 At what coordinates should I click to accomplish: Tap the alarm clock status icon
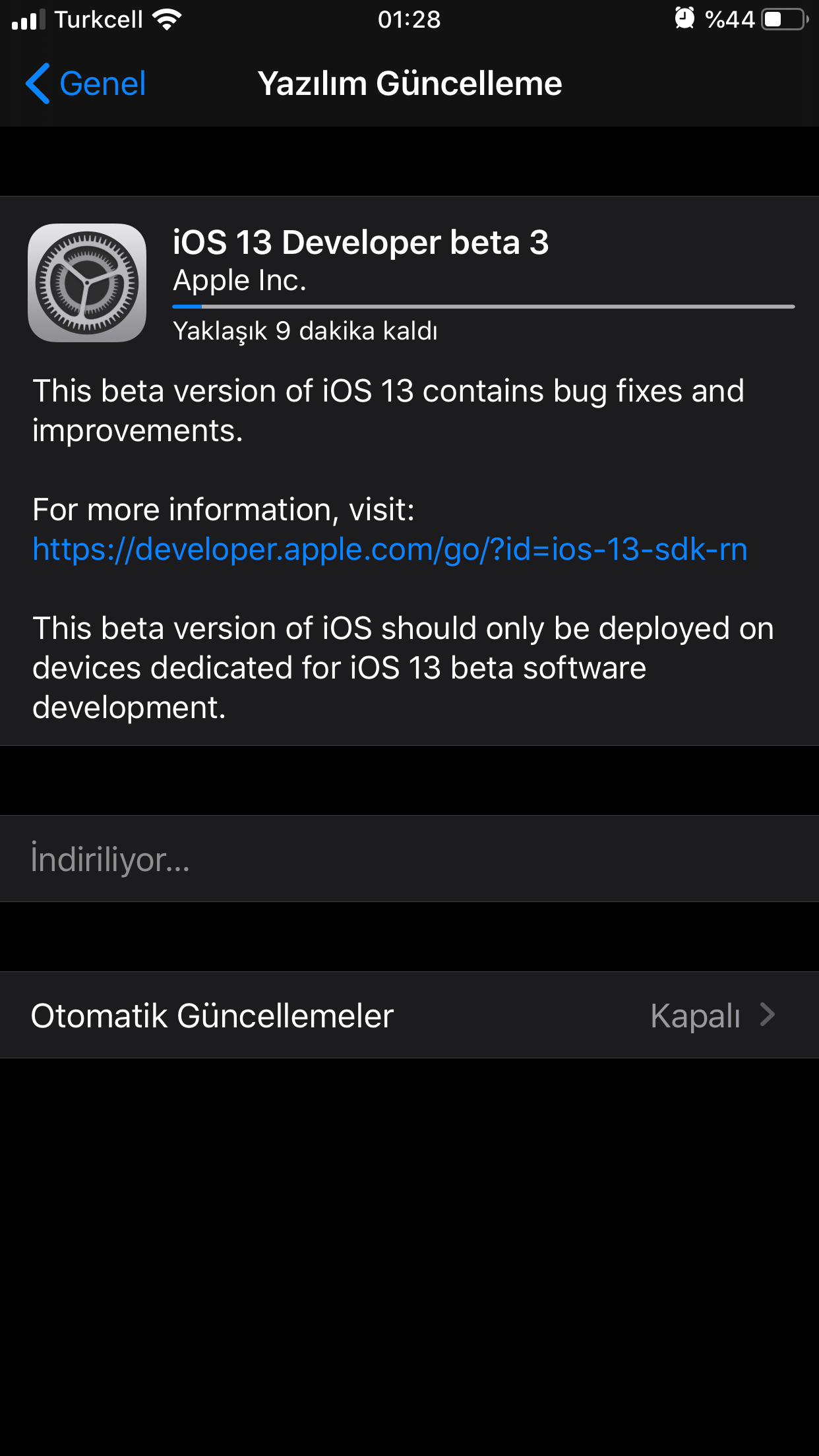pyautogui.click(x=684, y=18)
